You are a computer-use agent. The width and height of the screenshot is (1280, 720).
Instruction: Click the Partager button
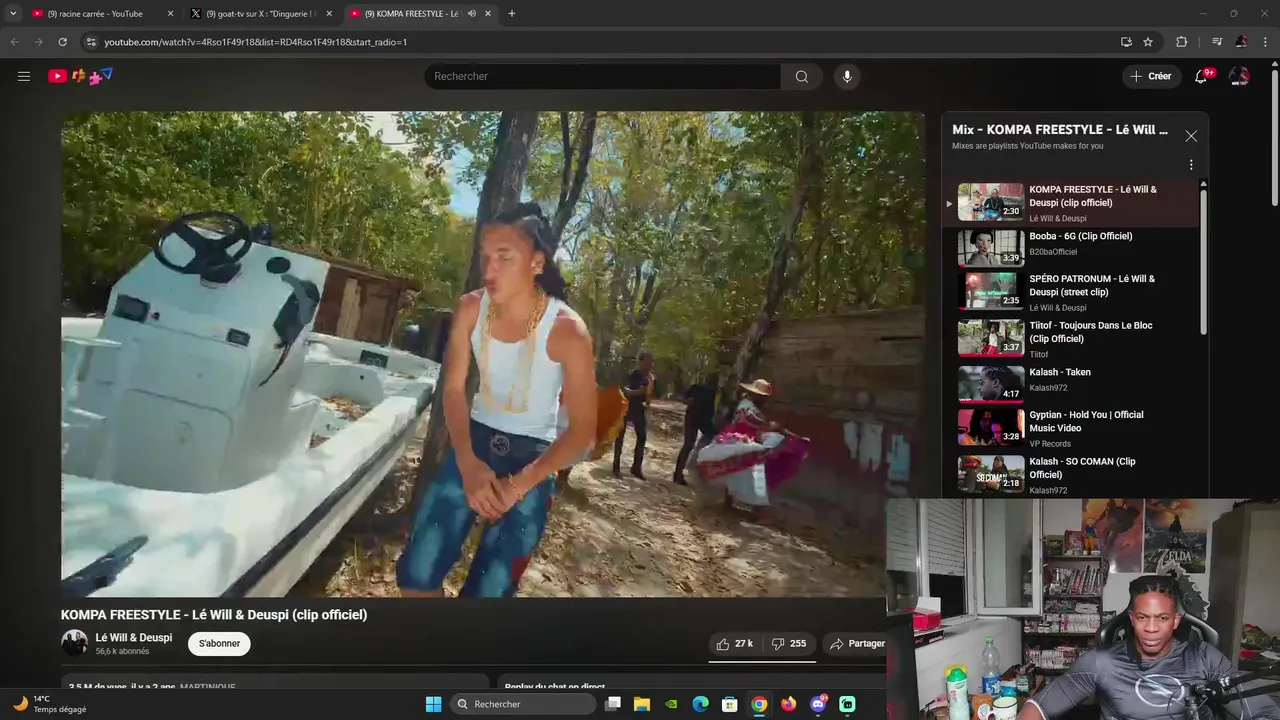pyautogui.click(x=857, y=644)
